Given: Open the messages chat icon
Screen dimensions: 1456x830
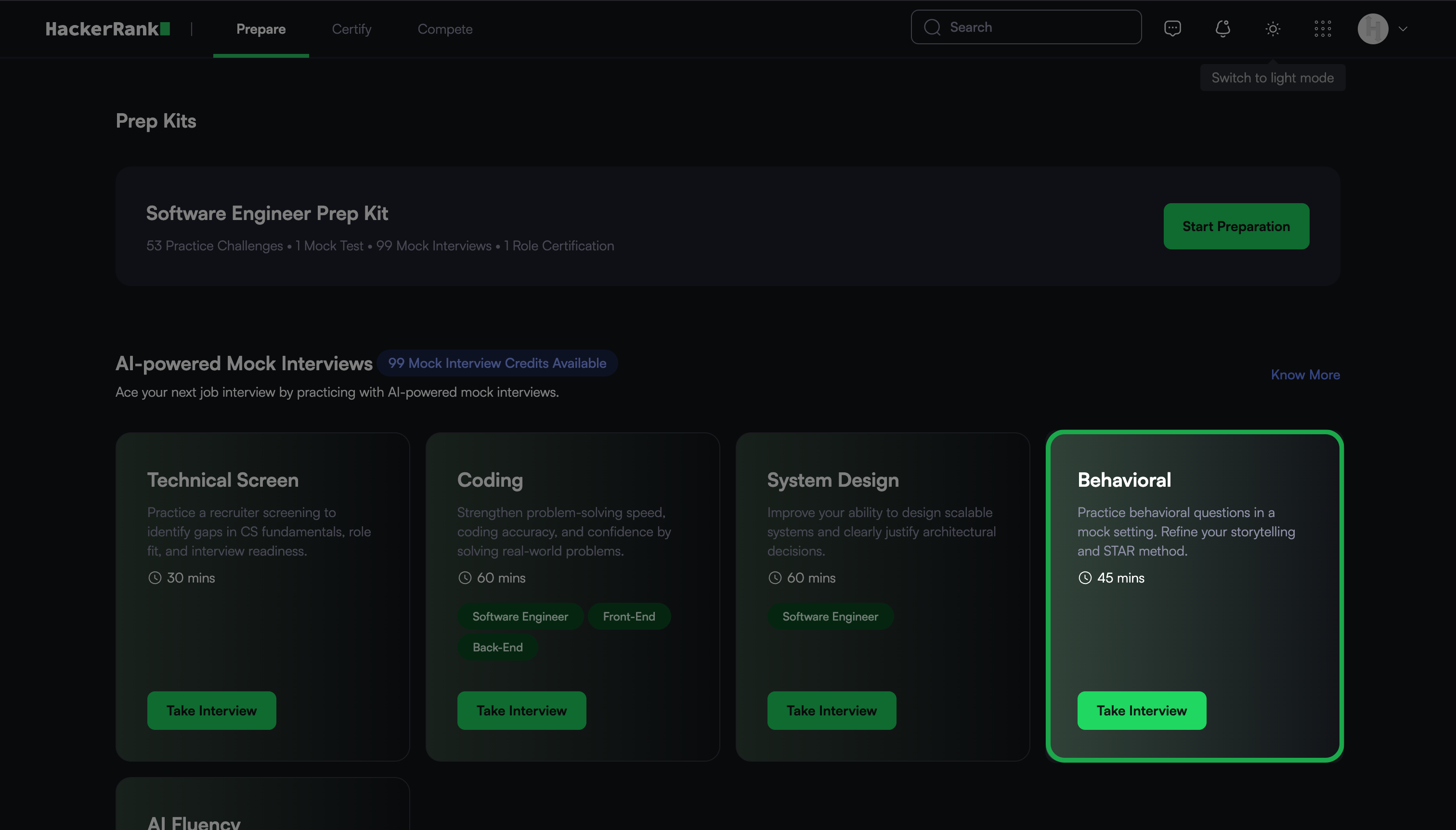Looking at the screenshot, I should tap(1172, 28).
